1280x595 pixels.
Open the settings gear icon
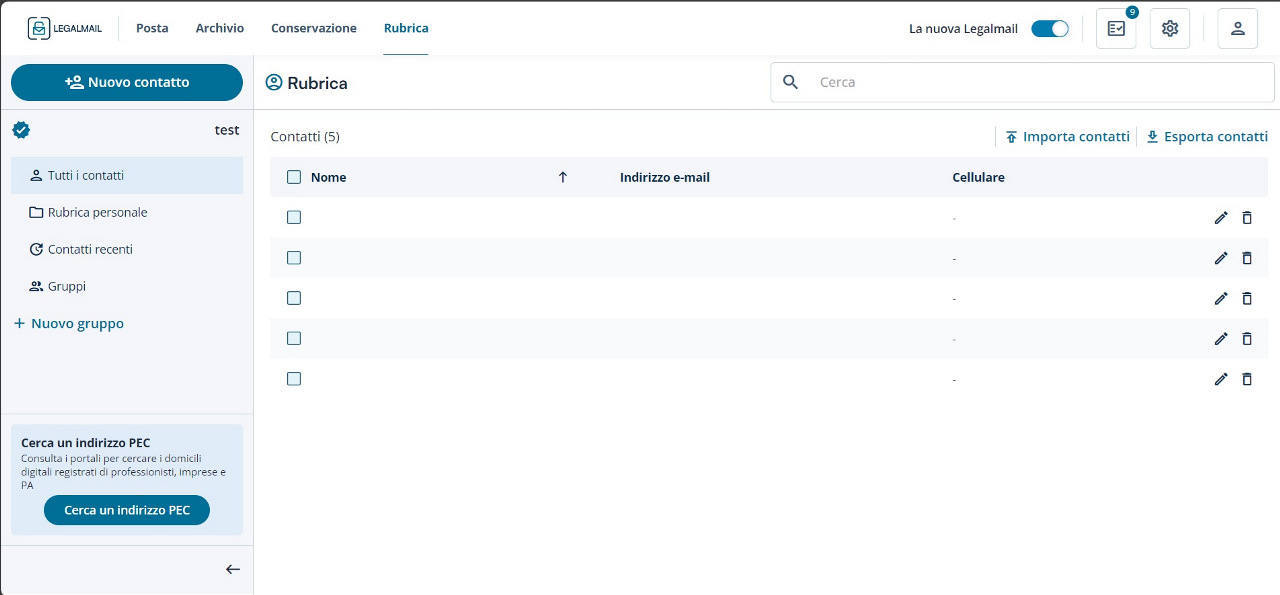pyautogui.click(x=1169, y=29)
